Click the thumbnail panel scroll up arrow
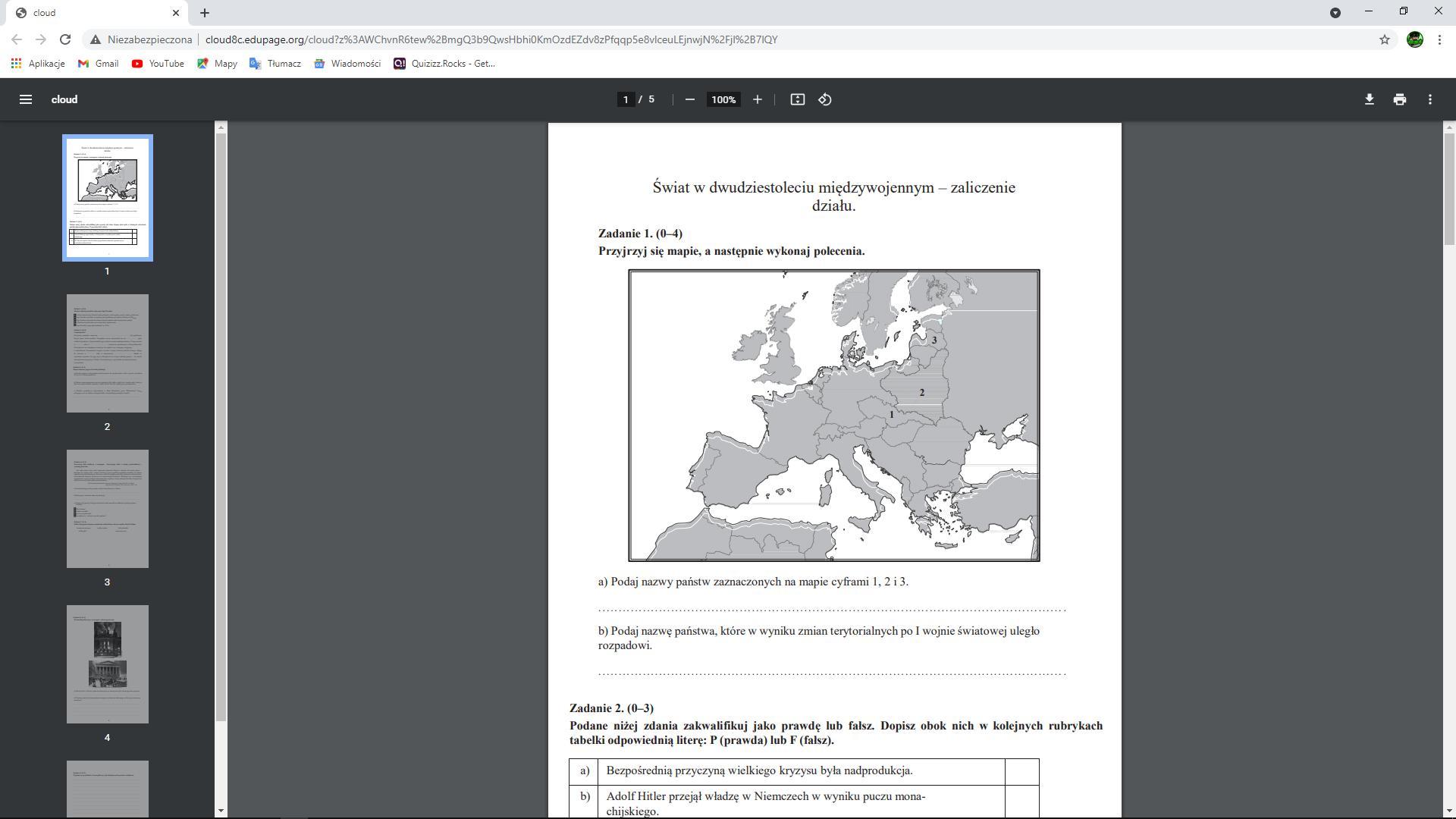This screenshot has height=819, width=1456. pos(221,127)
